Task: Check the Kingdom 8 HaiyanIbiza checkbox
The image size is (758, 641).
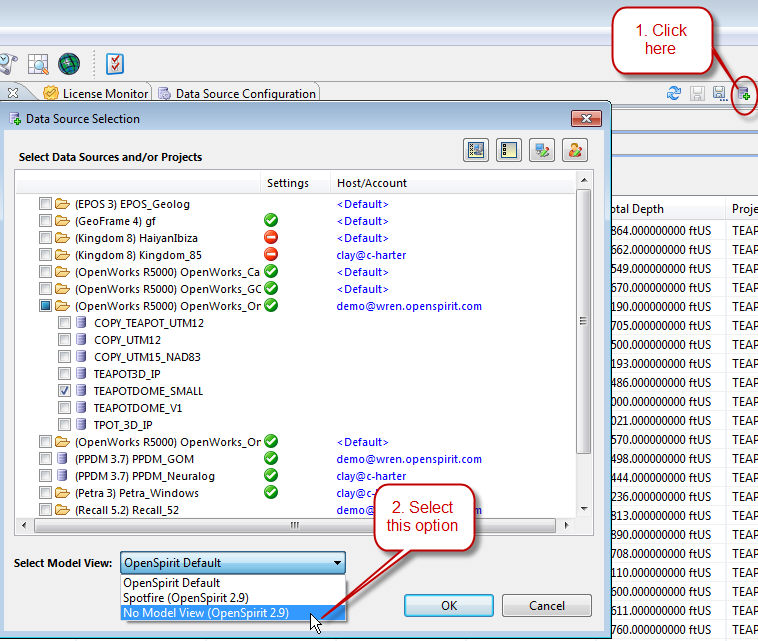Action: point(45,238)
